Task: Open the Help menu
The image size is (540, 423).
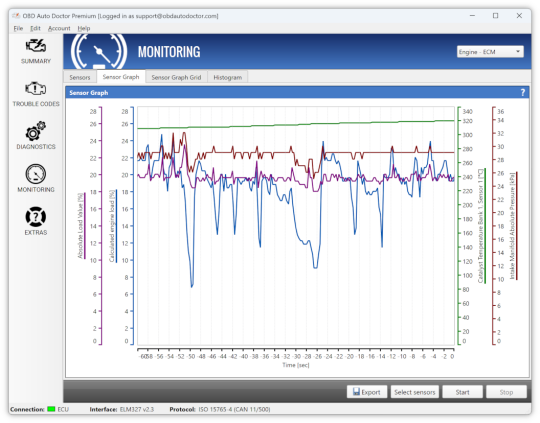Action: click(84, 28)
